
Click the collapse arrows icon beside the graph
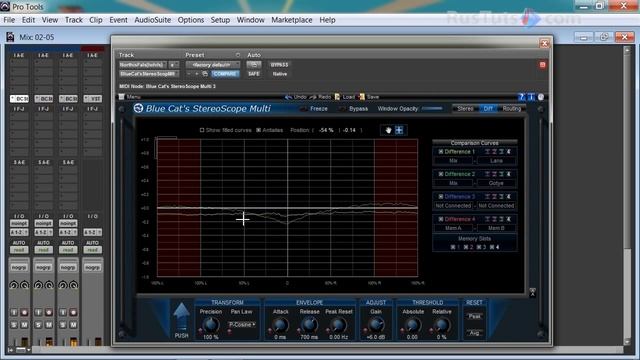[532, 292]
